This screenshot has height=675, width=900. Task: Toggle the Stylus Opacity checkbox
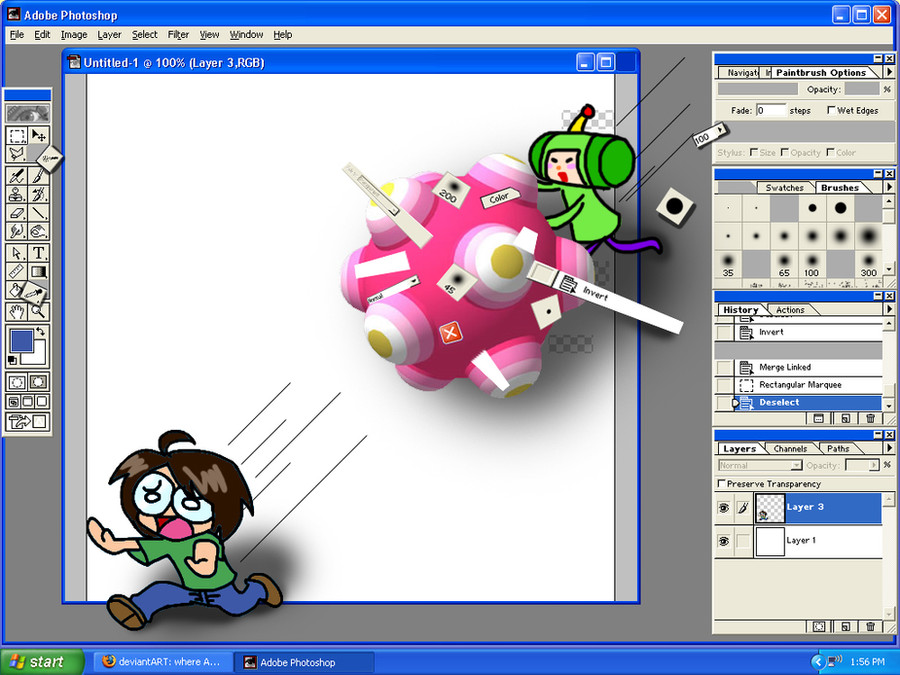pos(785,152)
